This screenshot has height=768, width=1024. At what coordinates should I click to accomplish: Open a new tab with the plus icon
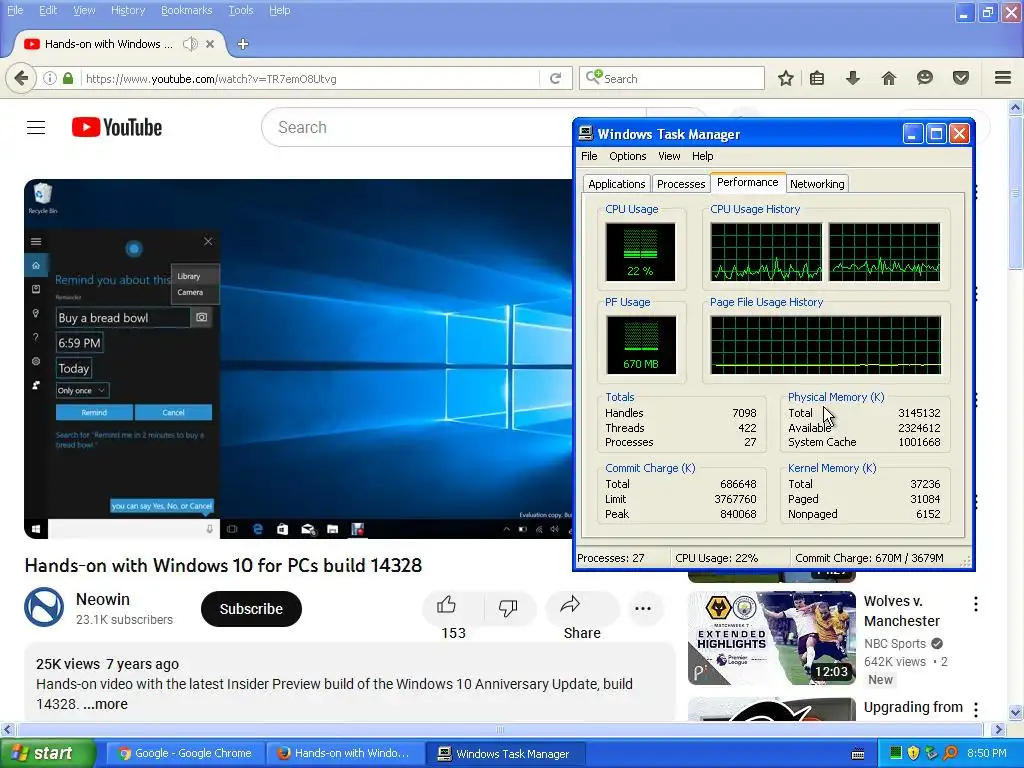[243, 44]
